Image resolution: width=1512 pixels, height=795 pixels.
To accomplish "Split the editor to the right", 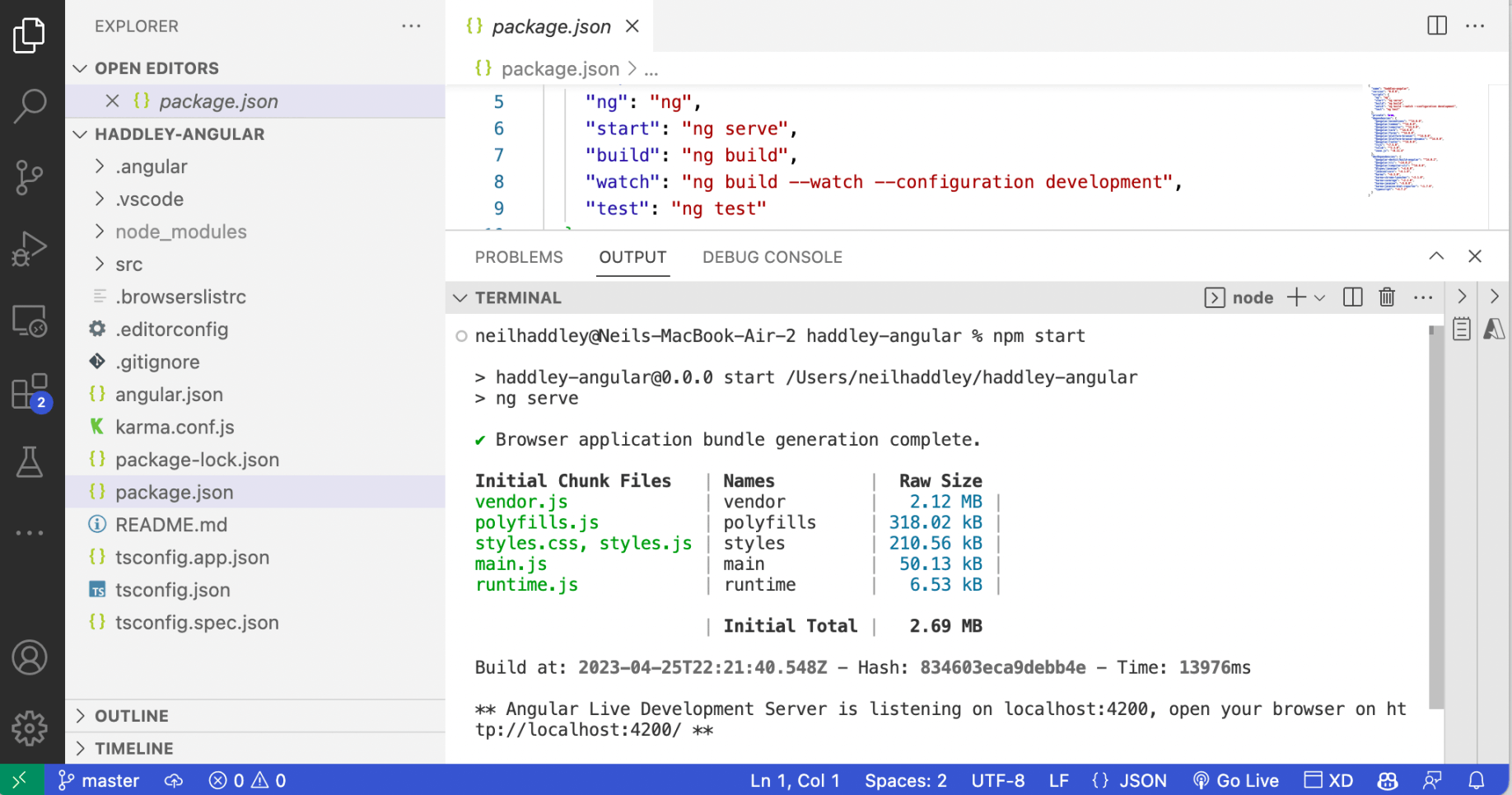I will click(x=1436, y=26).
